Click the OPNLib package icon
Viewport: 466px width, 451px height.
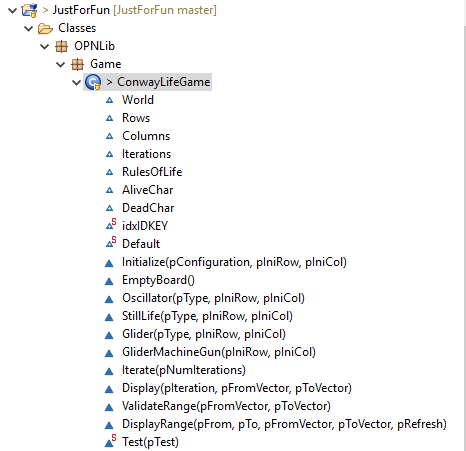(61, 46)
